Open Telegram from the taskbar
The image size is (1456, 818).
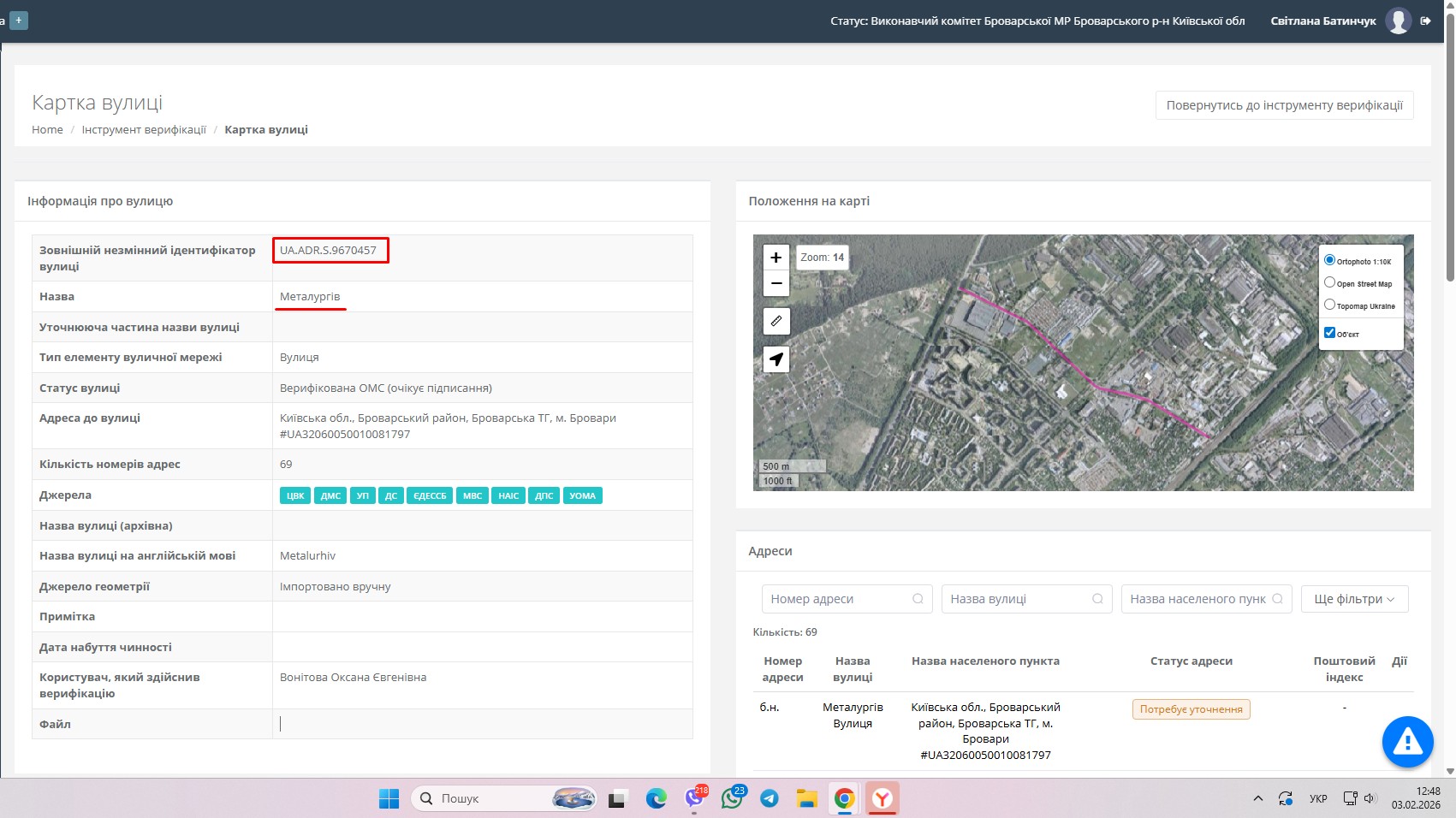point(770,798)
